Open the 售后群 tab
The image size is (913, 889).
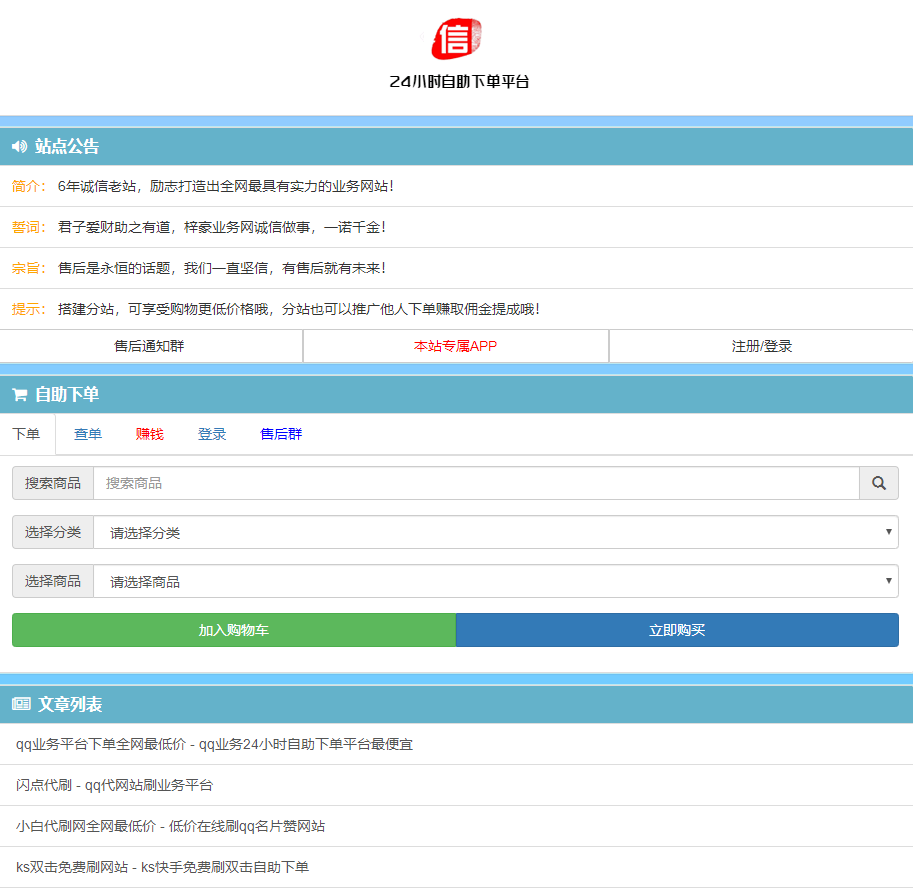pos(279,434)
